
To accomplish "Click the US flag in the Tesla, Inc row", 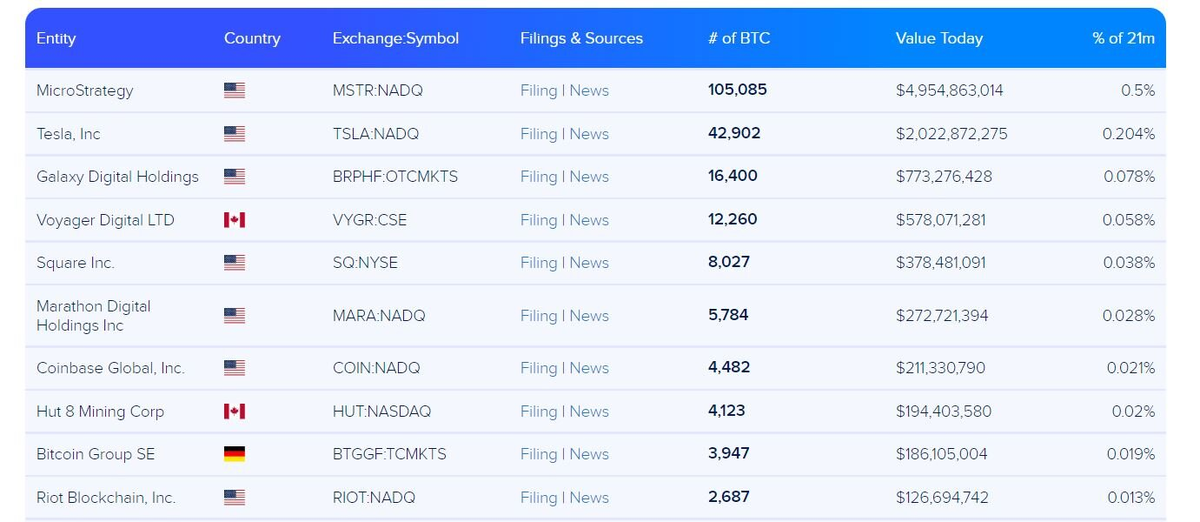I will point(234,133).
